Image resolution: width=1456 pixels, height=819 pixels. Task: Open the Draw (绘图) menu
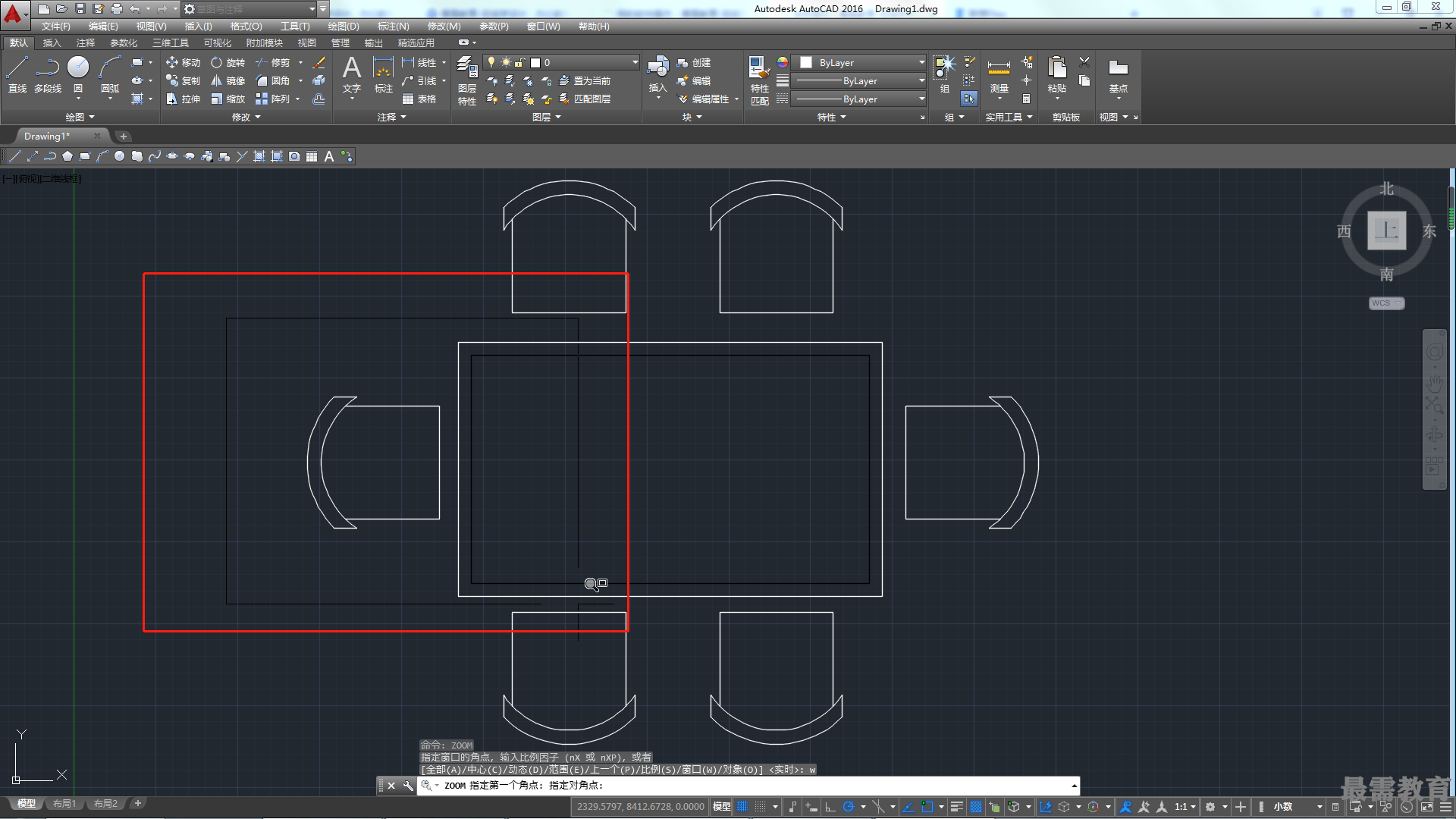[344, 27]
